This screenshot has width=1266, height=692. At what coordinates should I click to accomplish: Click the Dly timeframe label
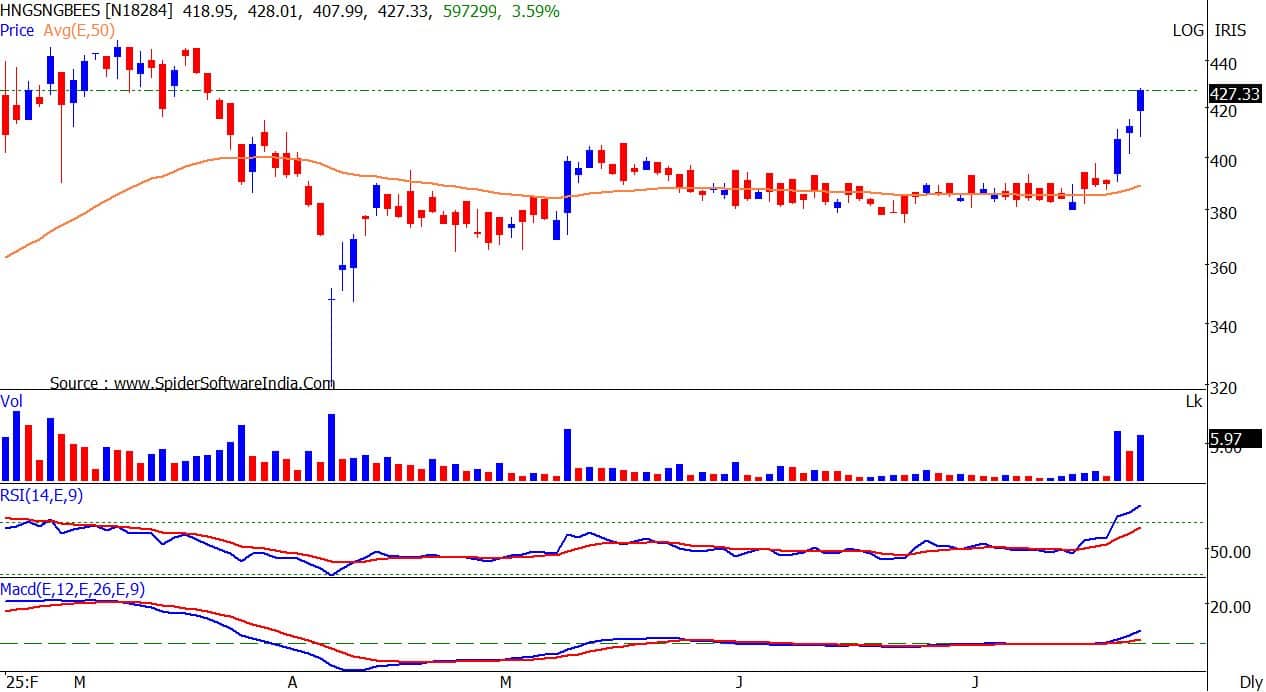click(x=1250, y=682)
